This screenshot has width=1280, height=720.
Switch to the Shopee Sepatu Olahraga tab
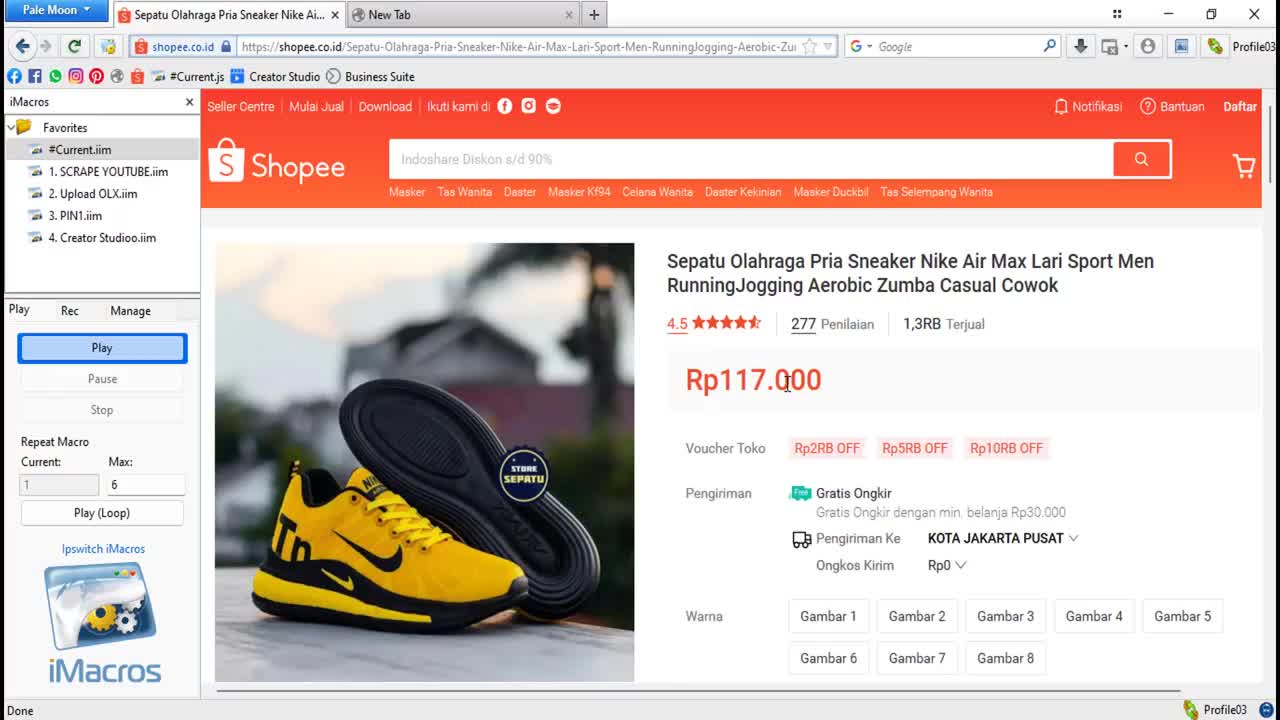229,15
